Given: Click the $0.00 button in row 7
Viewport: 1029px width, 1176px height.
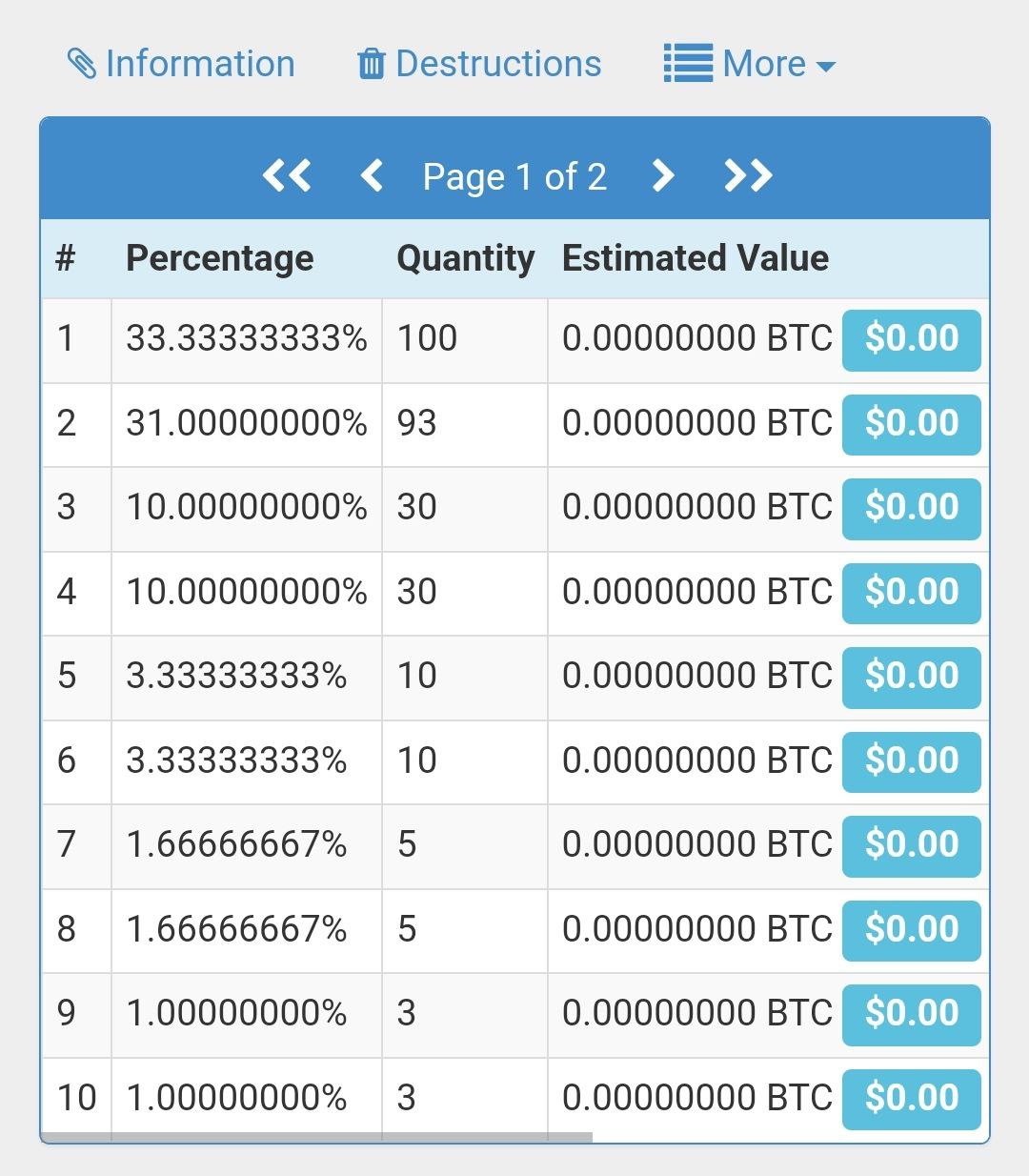Looking at the screenshot, I should (x=912, y=845).
